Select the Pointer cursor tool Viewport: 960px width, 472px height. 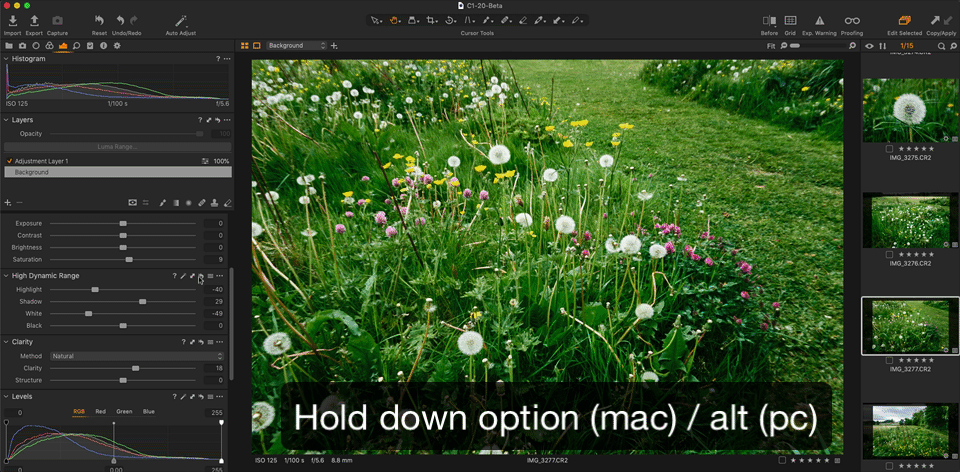click(x=375, y=20)
